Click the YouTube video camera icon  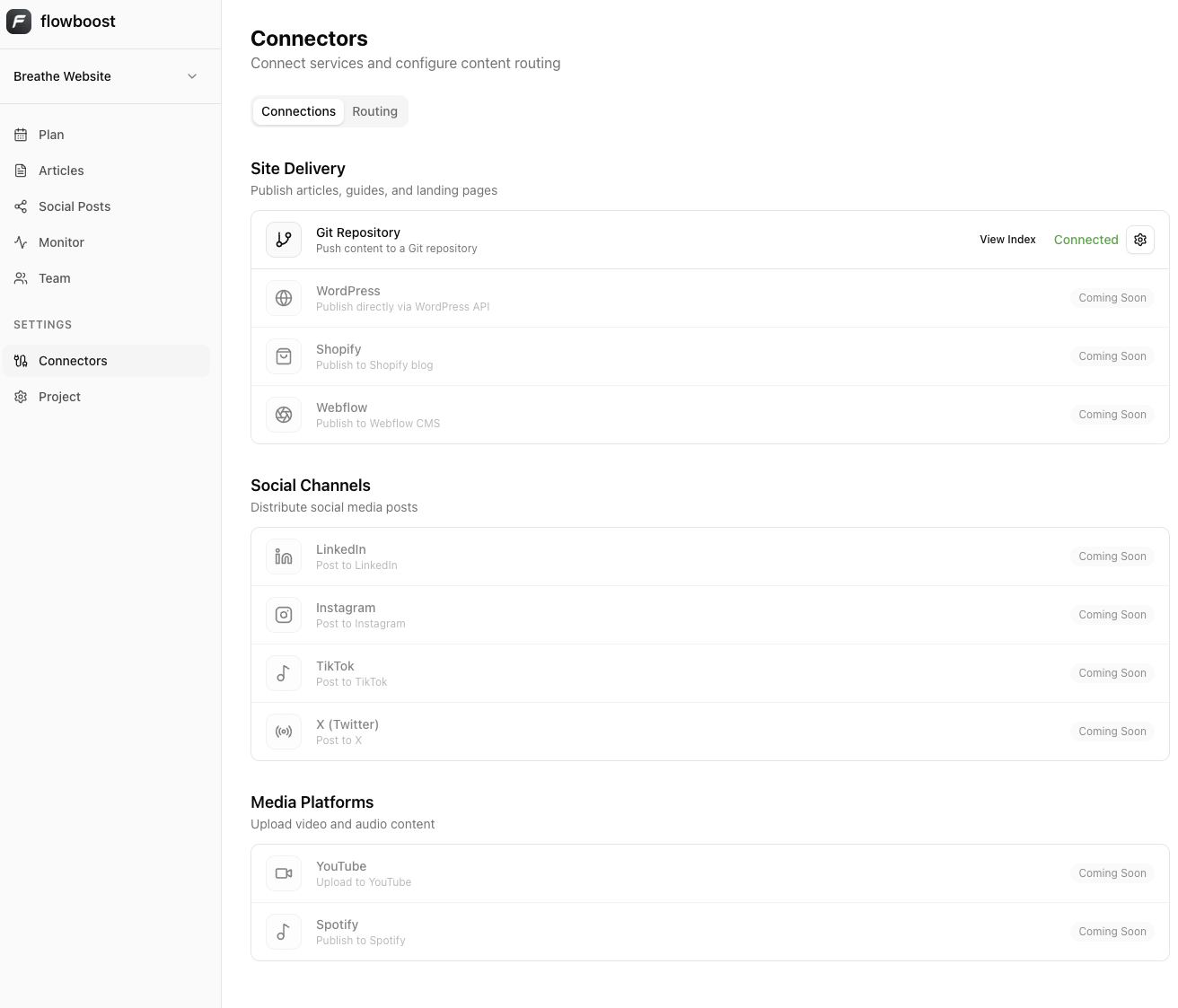(284, 873)
